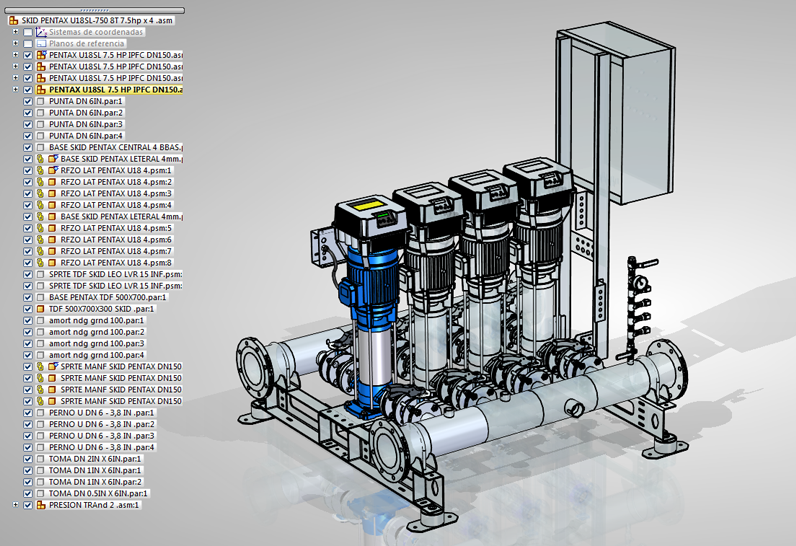Click the part icon of amort ndg grnd 100.par:1
The width and height of the screenshot is (796, 546).
[x=41, y=321]
